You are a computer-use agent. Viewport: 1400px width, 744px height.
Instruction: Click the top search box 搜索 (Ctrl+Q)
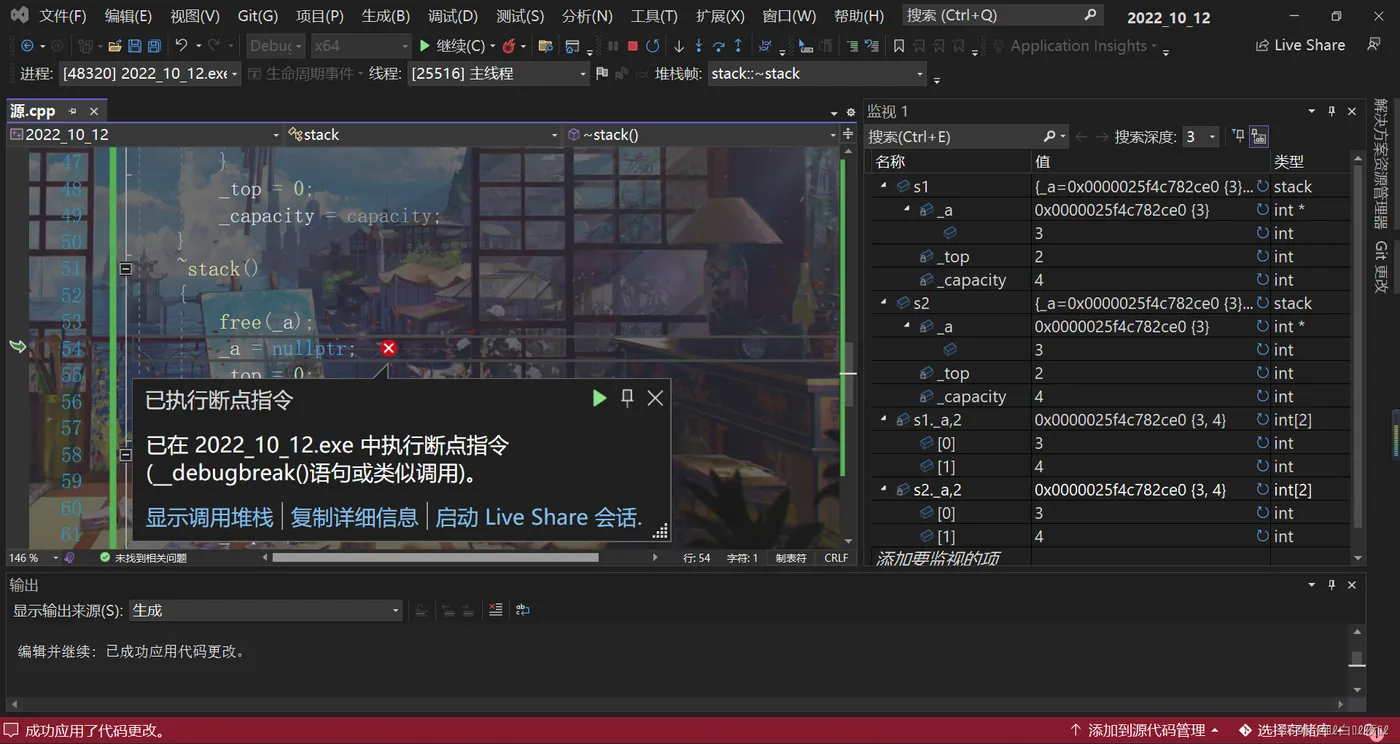(x=1002, y=16)
